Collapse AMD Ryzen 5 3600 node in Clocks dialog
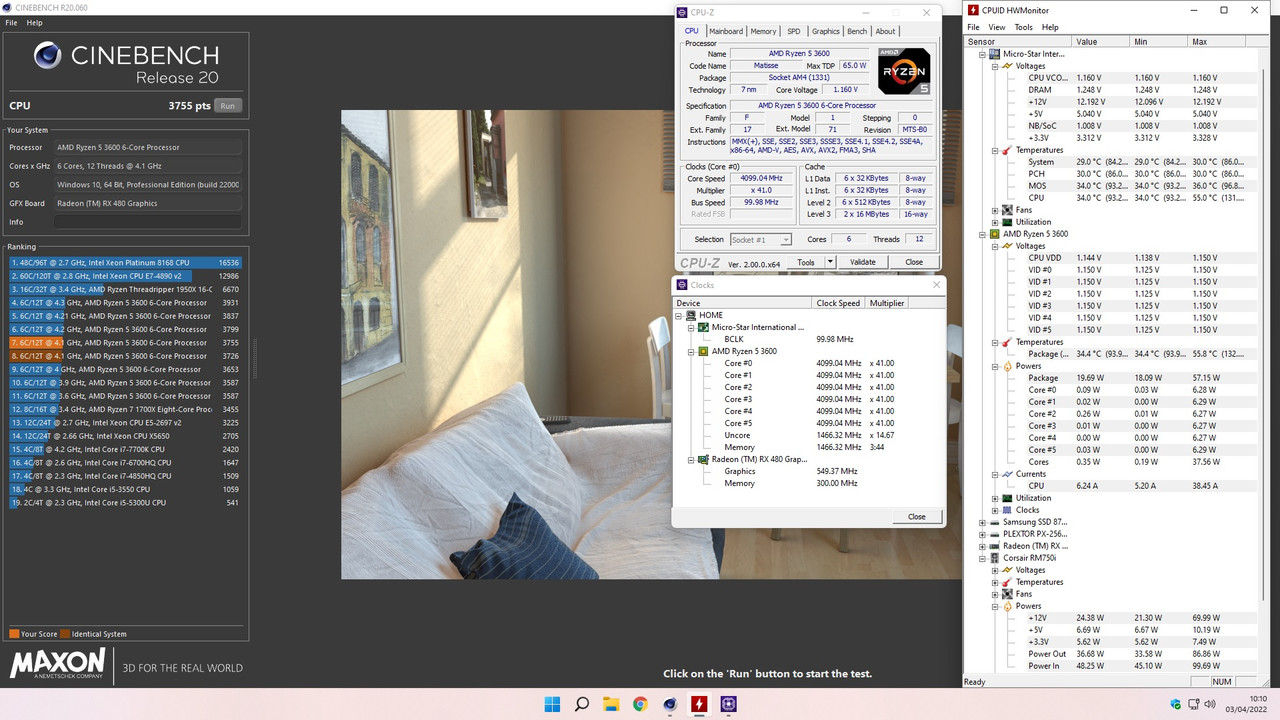 (692, 351)
